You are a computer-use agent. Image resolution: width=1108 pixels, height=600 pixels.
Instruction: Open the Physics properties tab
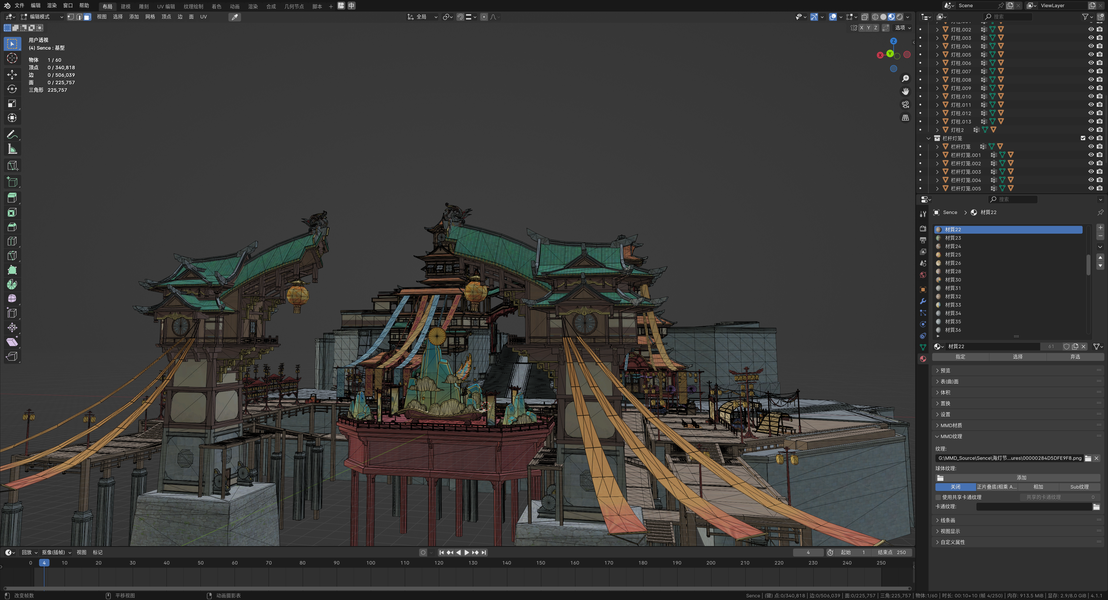pos(923,324)
